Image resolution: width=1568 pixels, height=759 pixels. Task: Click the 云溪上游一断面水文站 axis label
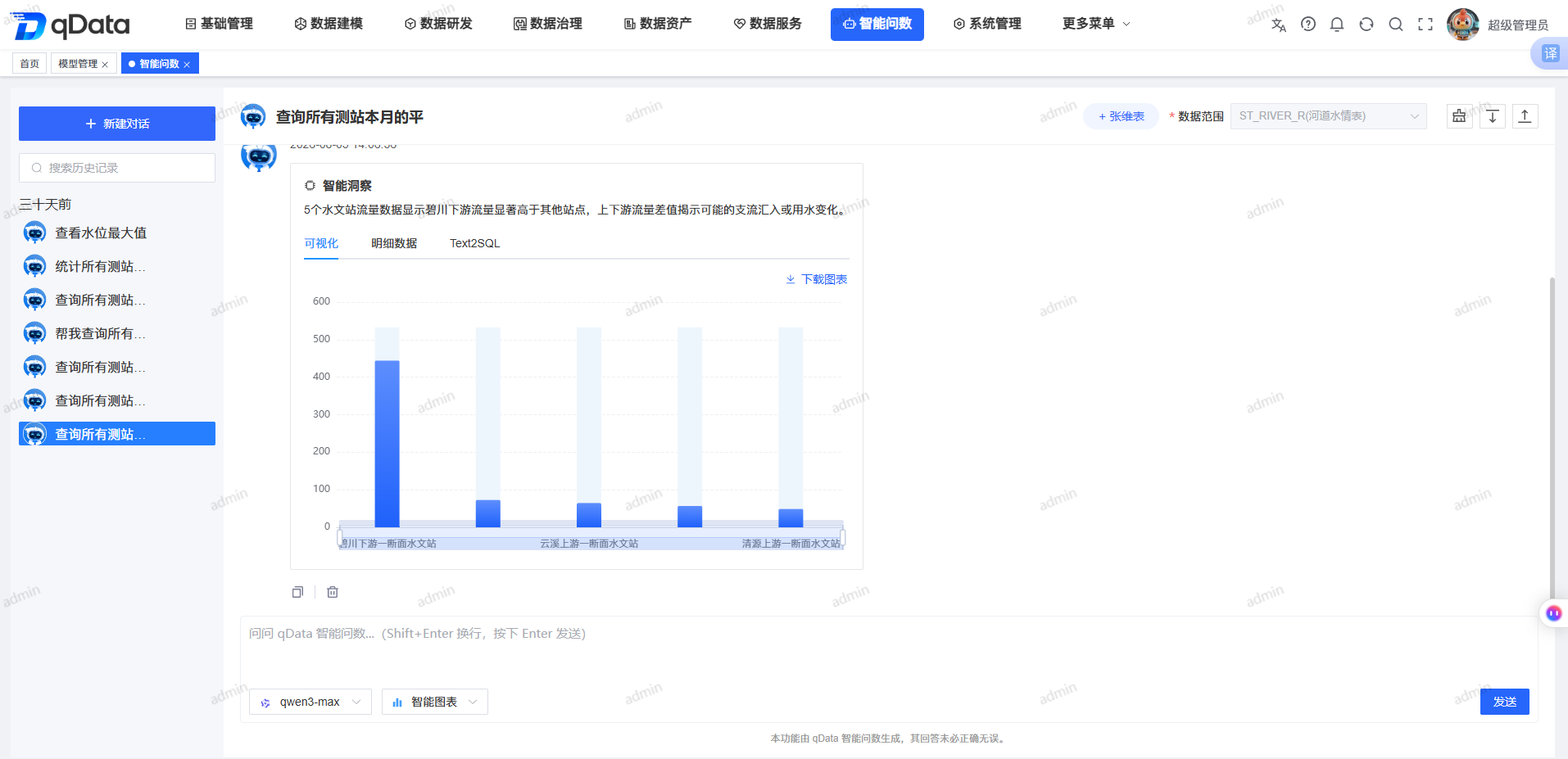pos(588,544)
